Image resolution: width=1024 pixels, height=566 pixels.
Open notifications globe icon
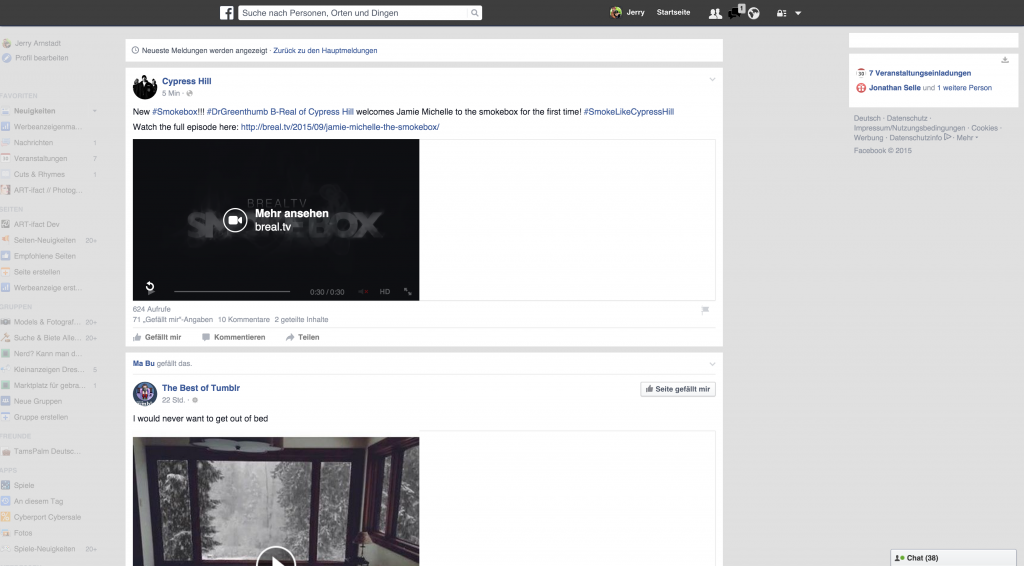754,13
